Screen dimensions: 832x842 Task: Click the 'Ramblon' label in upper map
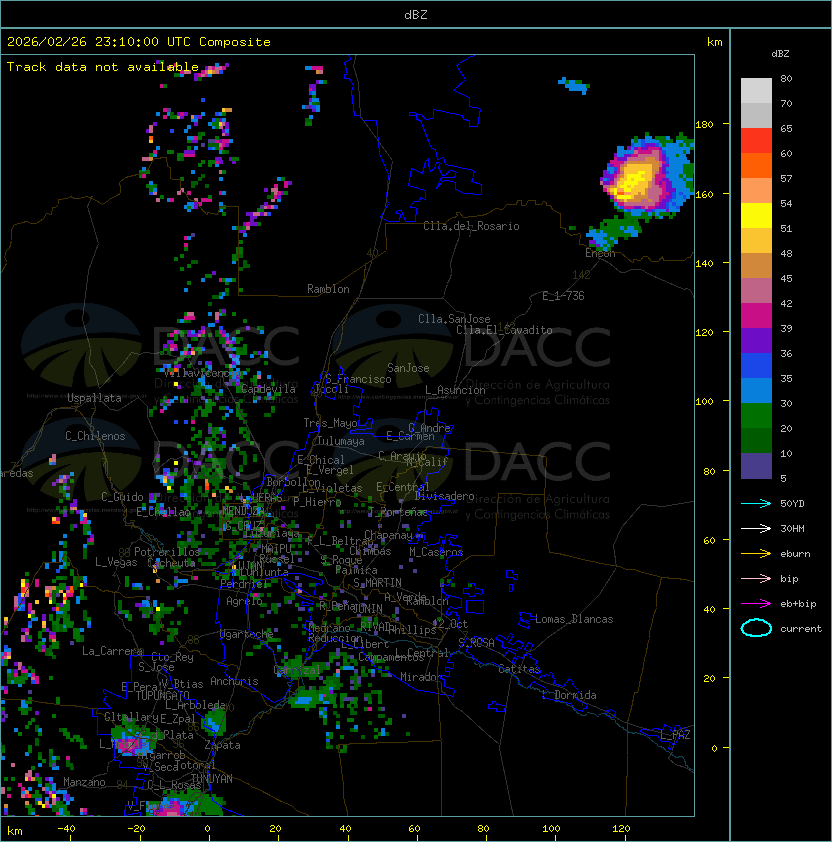point(328,289)
